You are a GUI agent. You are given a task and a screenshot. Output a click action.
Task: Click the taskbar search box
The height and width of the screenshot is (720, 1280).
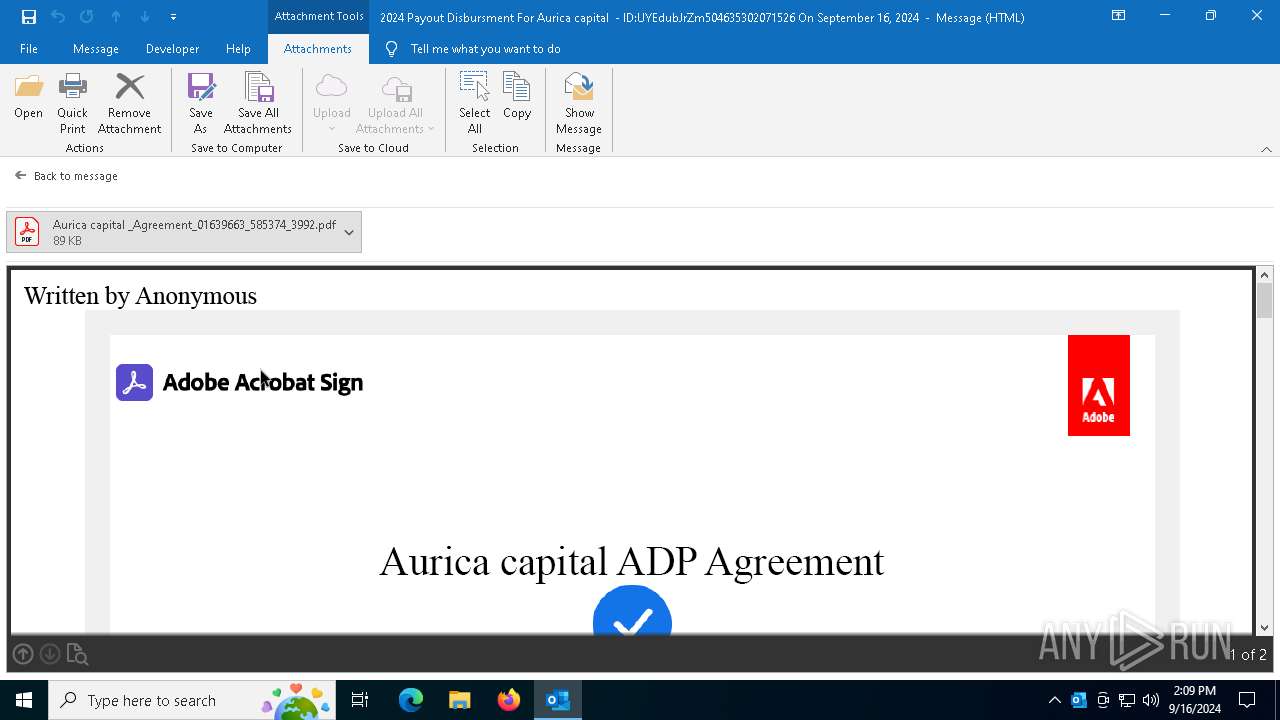point(193,700)
